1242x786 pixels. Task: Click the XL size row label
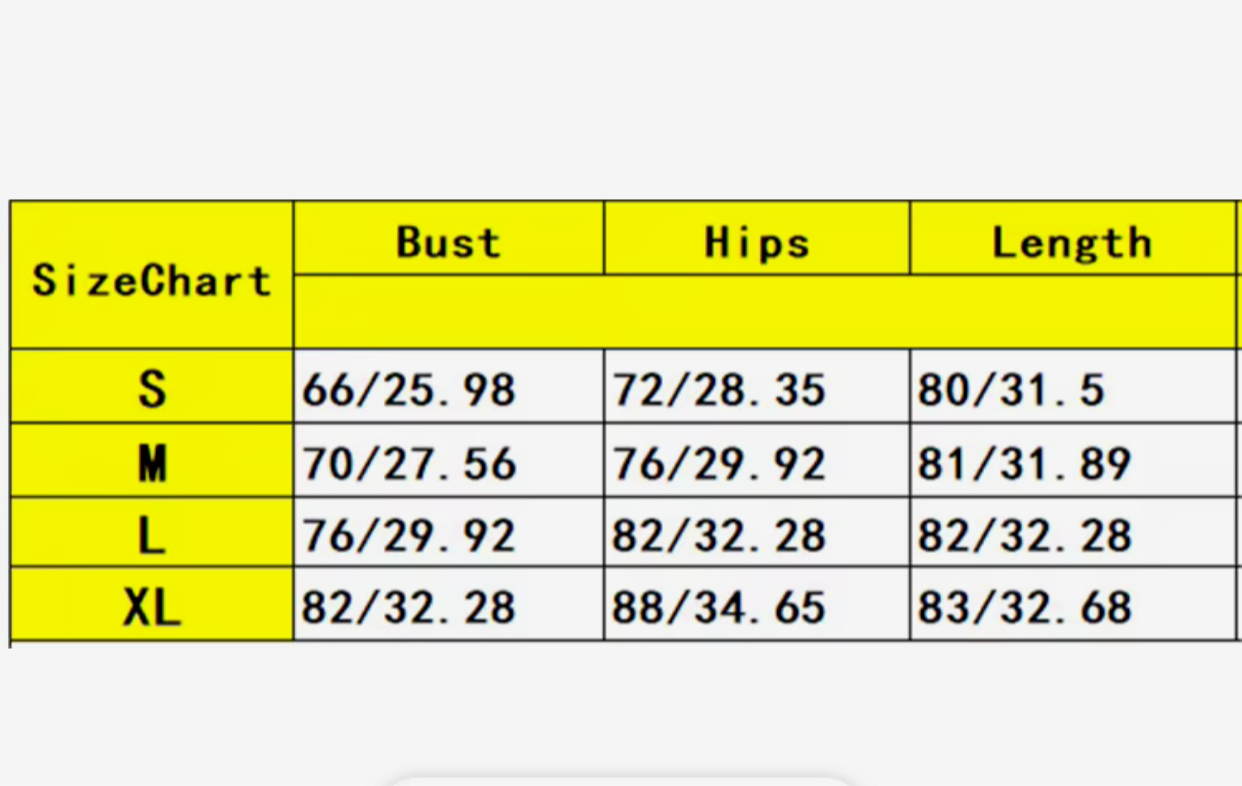(152, 607)
